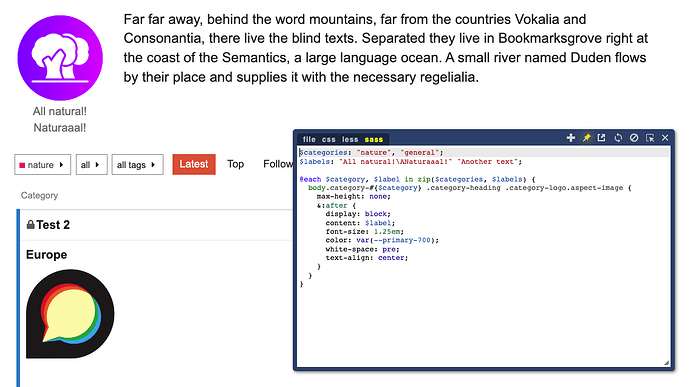Open the editor in an external window
This screenshot has width=690, height=387.
(x=602, y=138)
